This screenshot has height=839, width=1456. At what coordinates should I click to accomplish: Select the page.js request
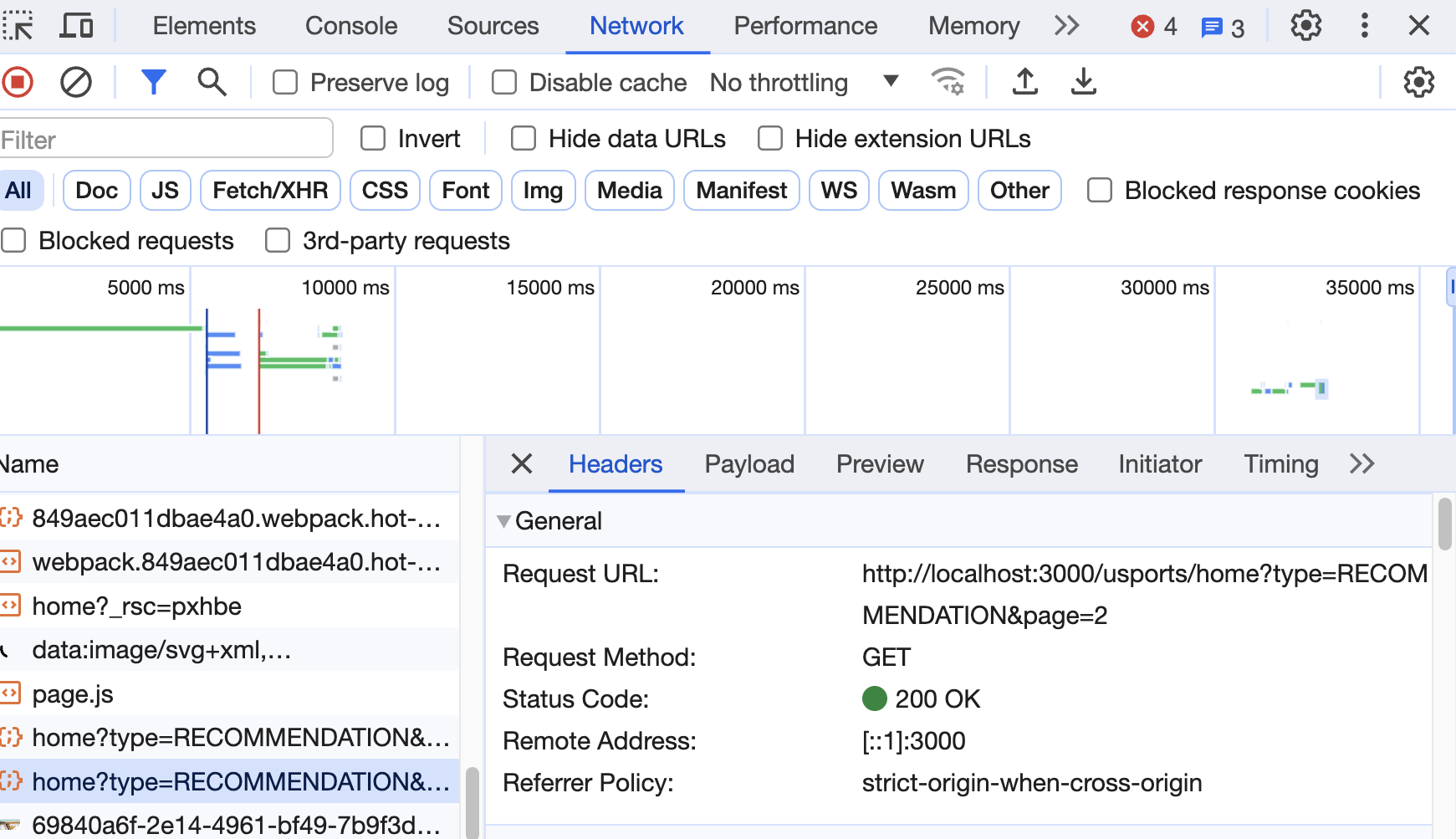coord(73,694)
